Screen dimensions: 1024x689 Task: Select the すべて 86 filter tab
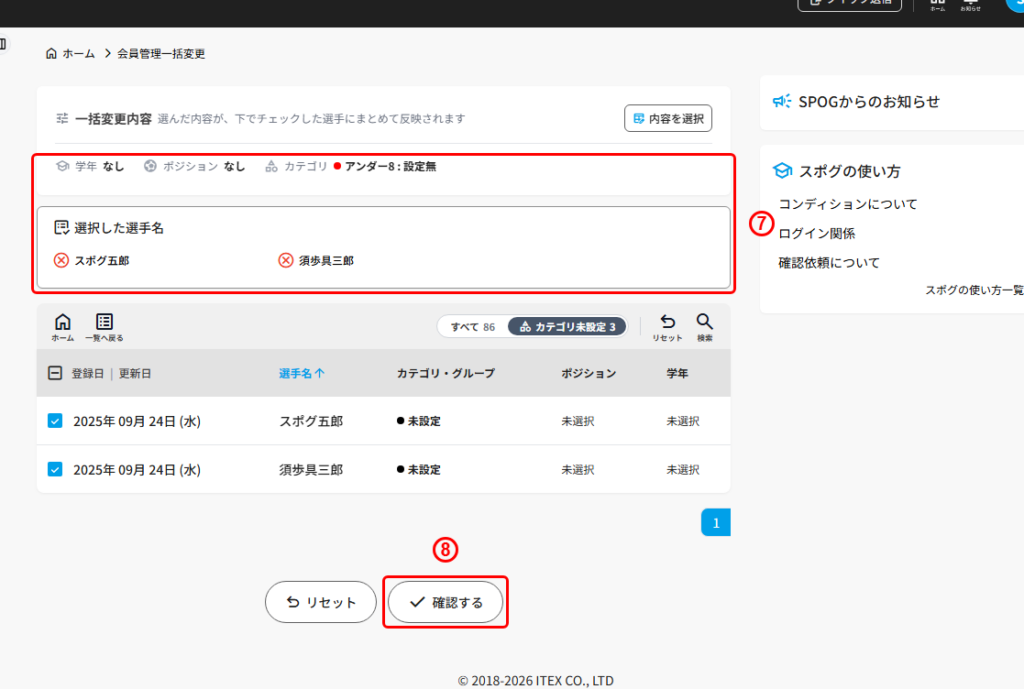click(473, 327)
